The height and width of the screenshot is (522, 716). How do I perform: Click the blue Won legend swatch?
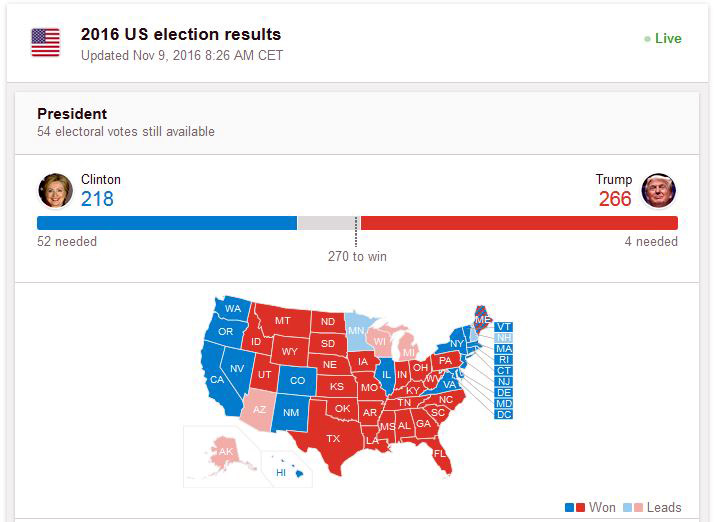569,508
